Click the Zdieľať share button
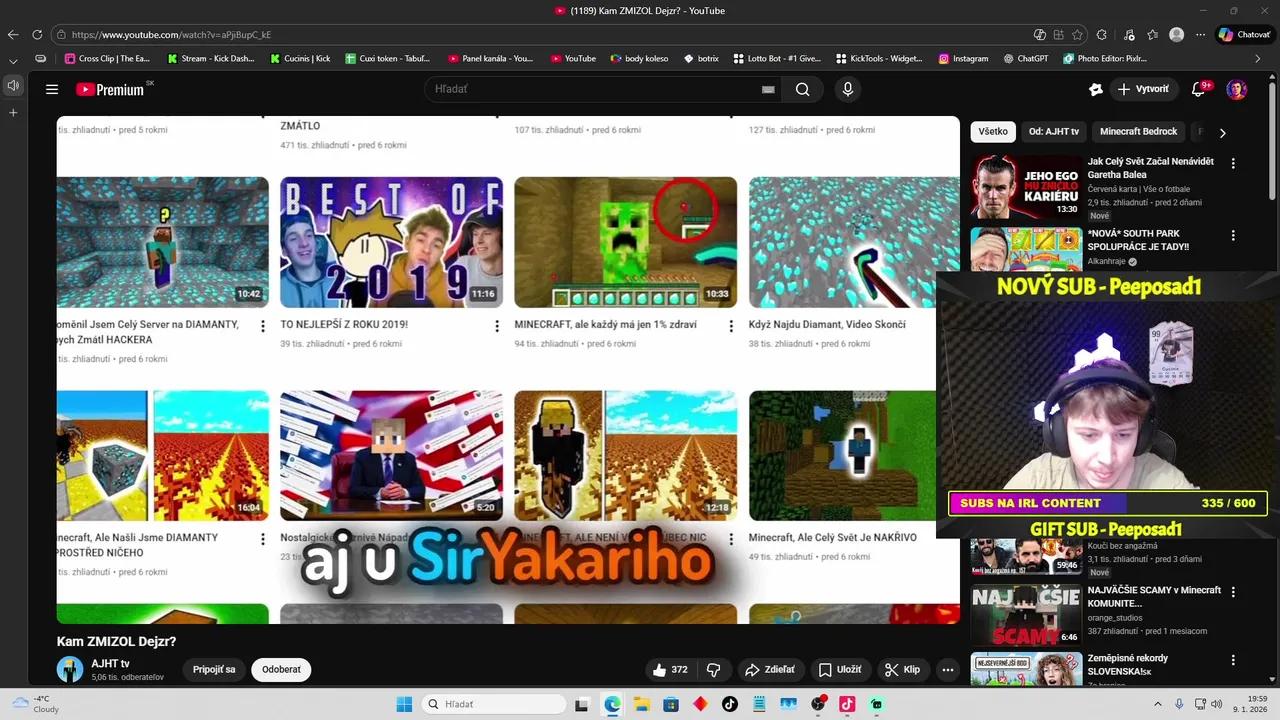Screen dimensions: 1280x720 770,670
